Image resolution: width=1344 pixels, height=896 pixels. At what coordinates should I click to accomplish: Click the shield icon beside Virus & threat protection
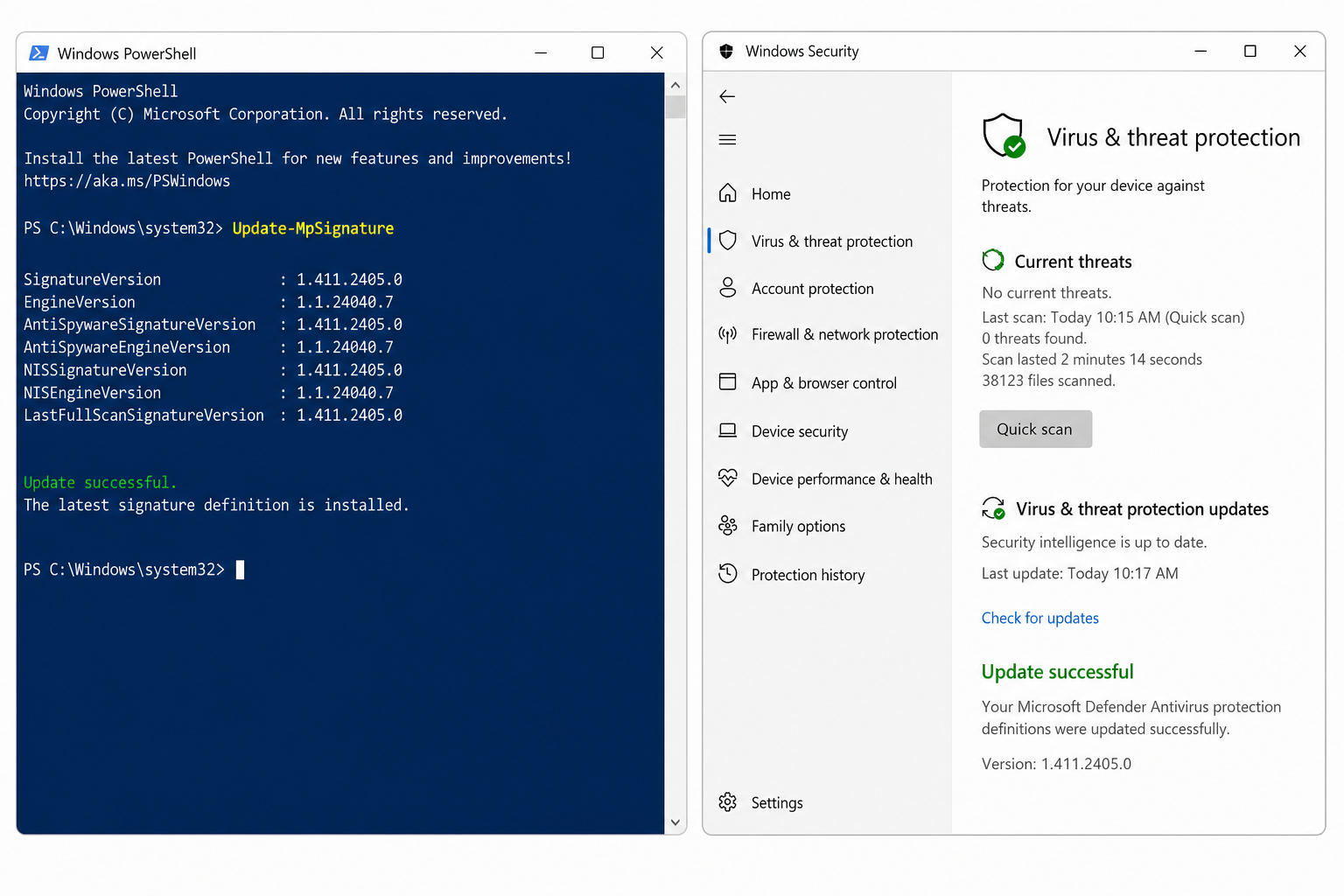(728, 241)
